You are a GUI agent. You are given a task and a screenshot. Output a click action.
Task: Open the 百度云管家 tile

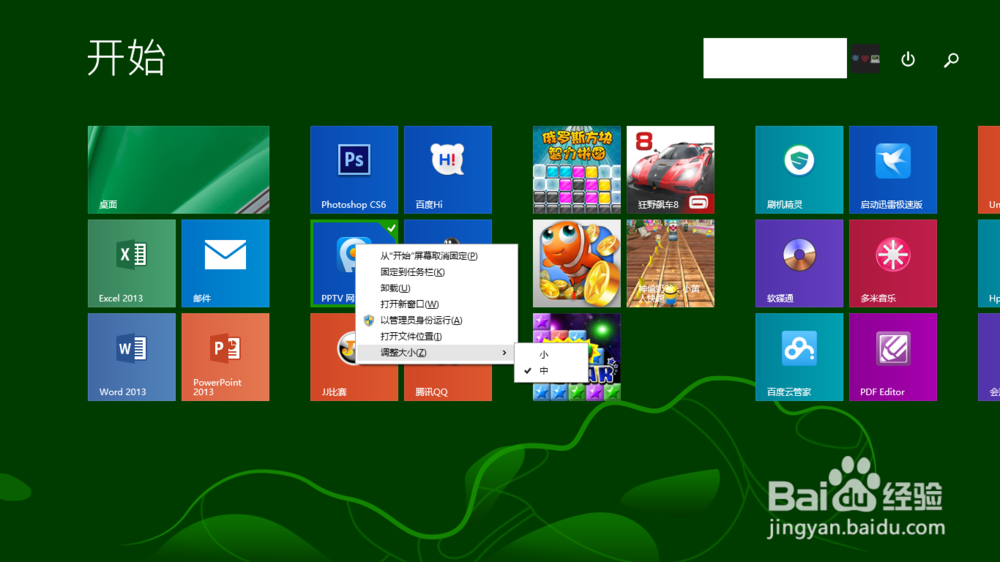[x=799, y=357]
